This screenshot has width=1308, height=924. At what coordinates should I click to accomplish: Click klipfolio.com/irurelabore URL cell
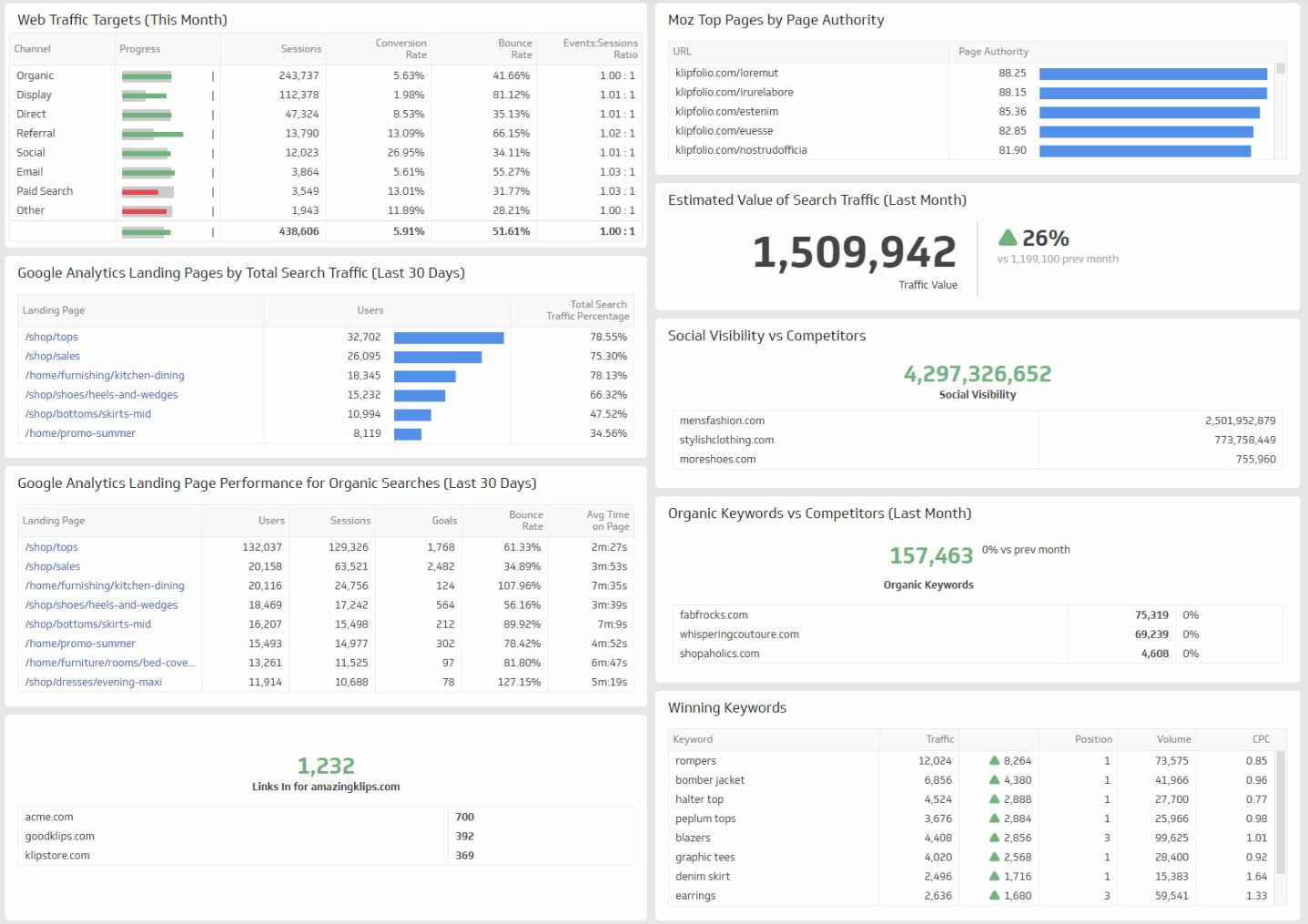tap(735, 92)
